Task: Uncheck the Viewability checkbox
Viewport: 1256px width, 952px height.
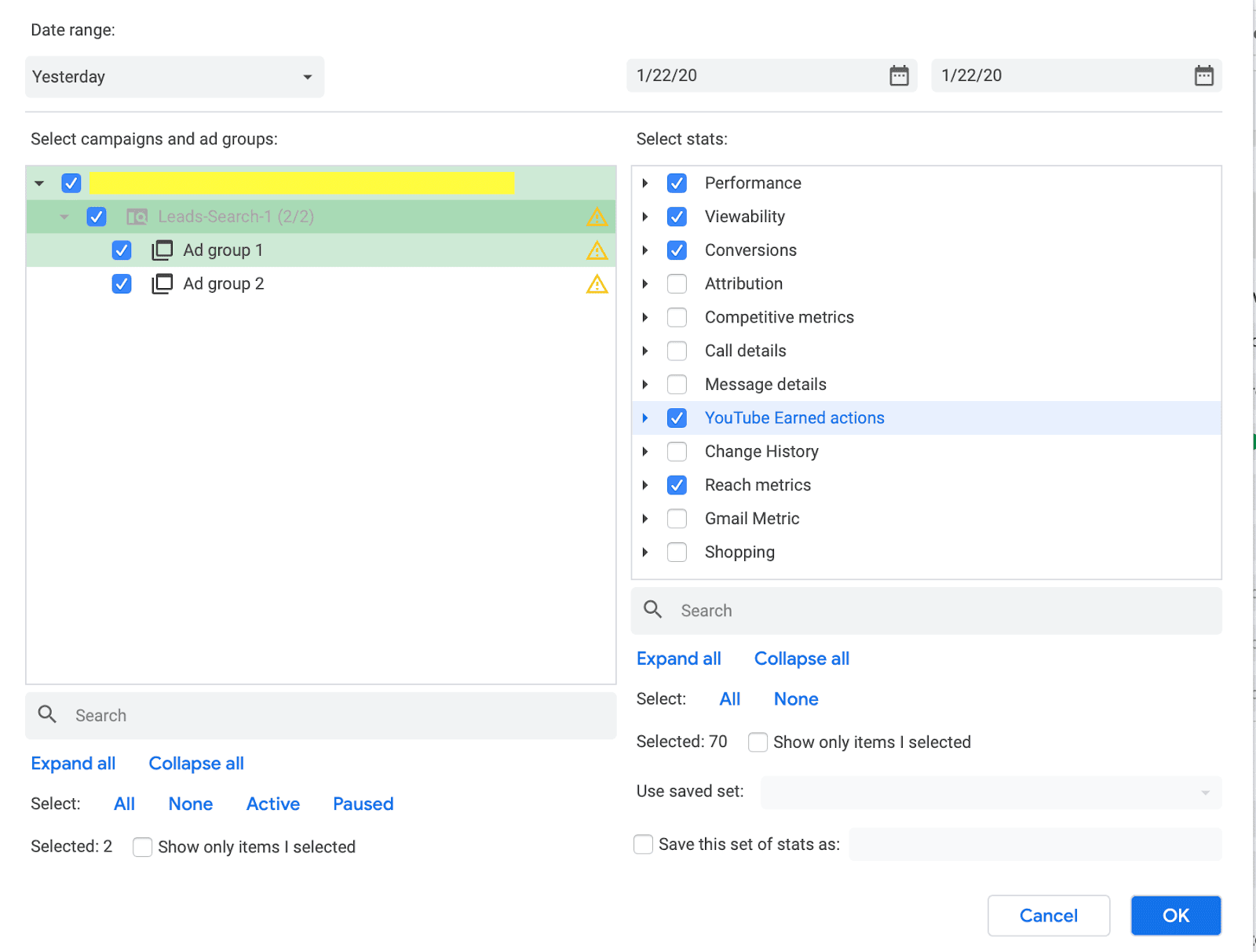Action: coord(677,217)
